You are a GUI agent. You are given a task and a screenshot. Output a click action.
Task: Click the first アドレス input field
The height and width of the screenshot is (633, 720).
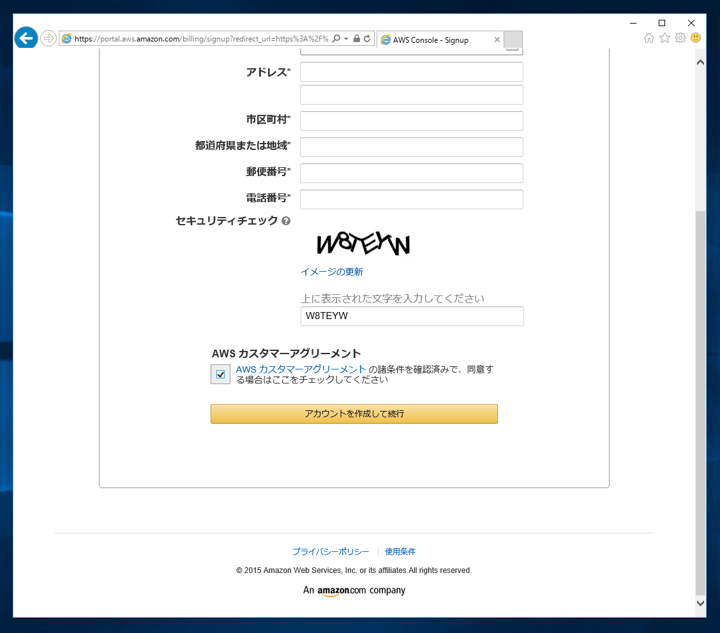pyautogui.click(x=411, y=72)
